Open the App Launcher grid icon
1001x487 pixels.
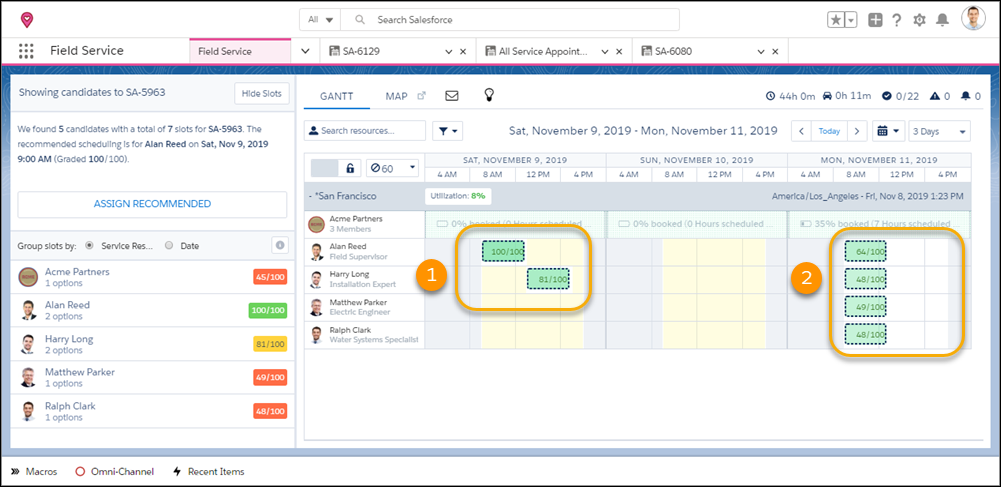26,51
